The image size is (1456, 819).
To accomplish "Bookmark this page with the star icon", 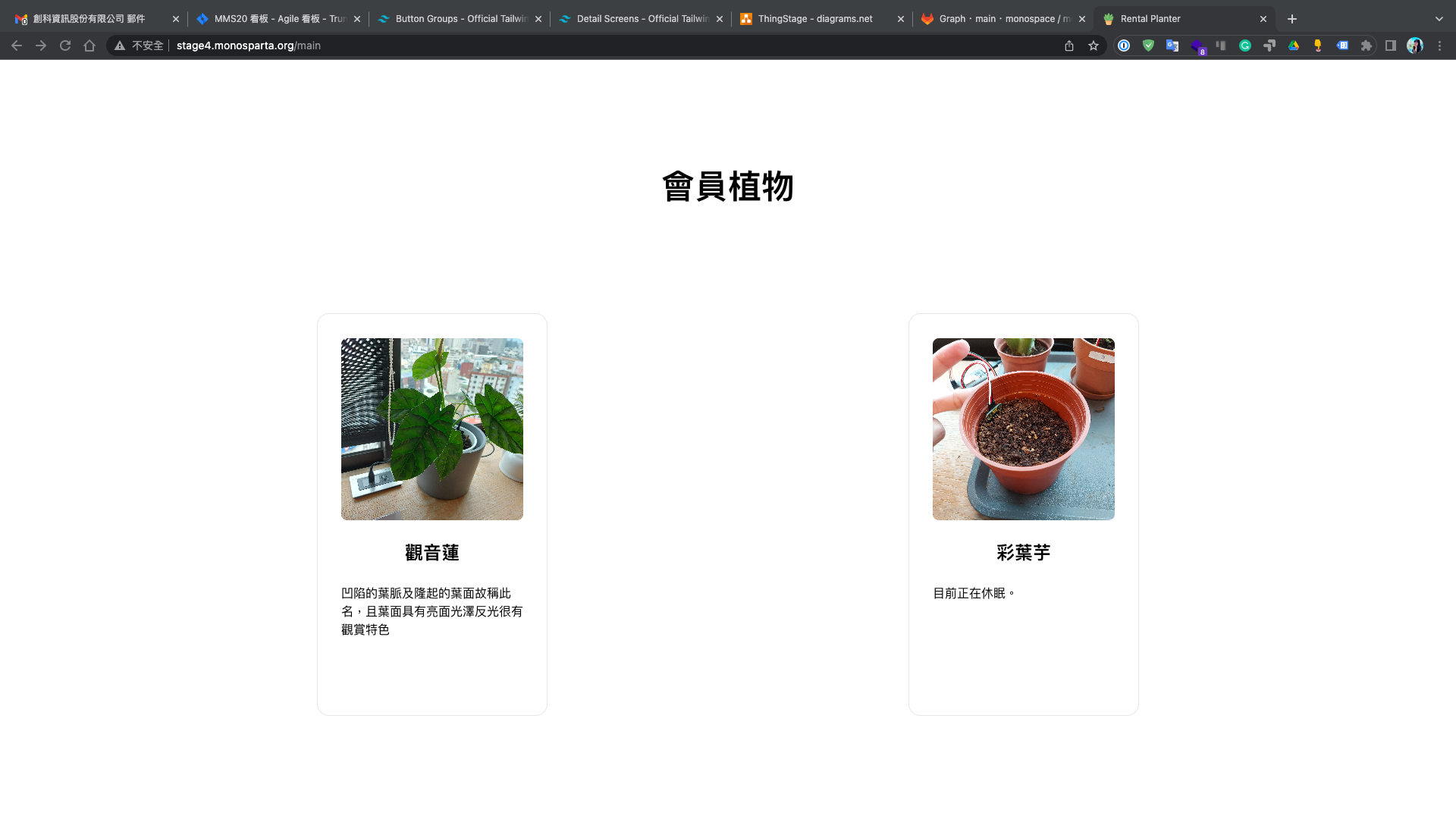I will point(1094,45).
